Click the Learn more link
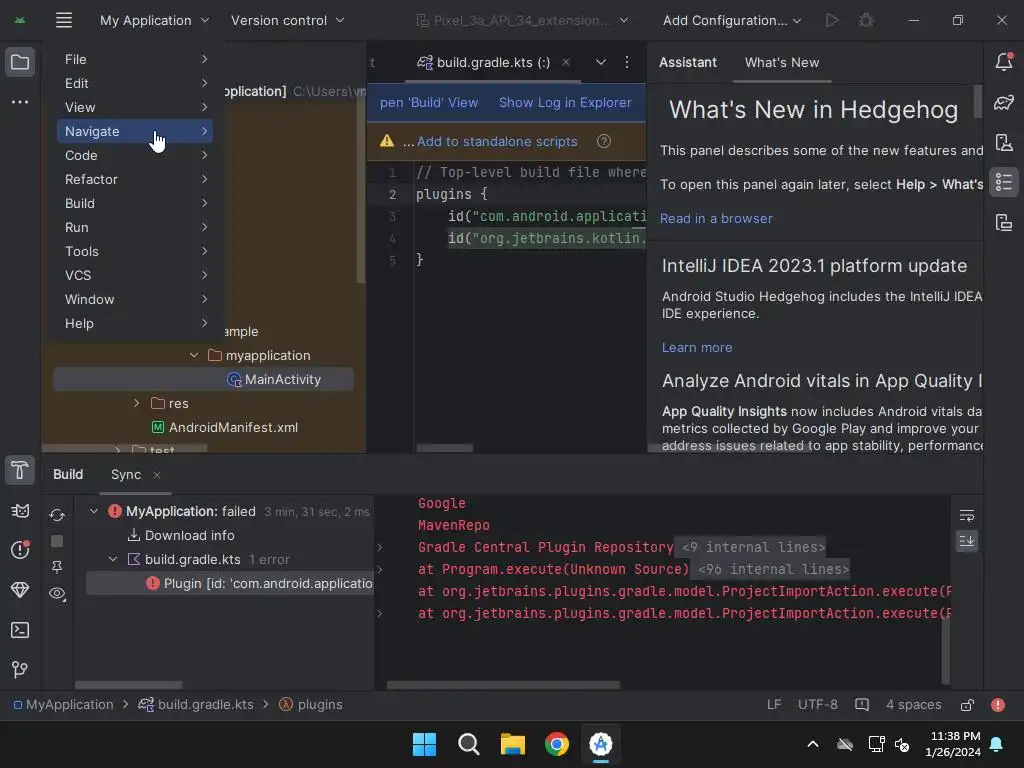1024x768 pixels. pos(697,347)
